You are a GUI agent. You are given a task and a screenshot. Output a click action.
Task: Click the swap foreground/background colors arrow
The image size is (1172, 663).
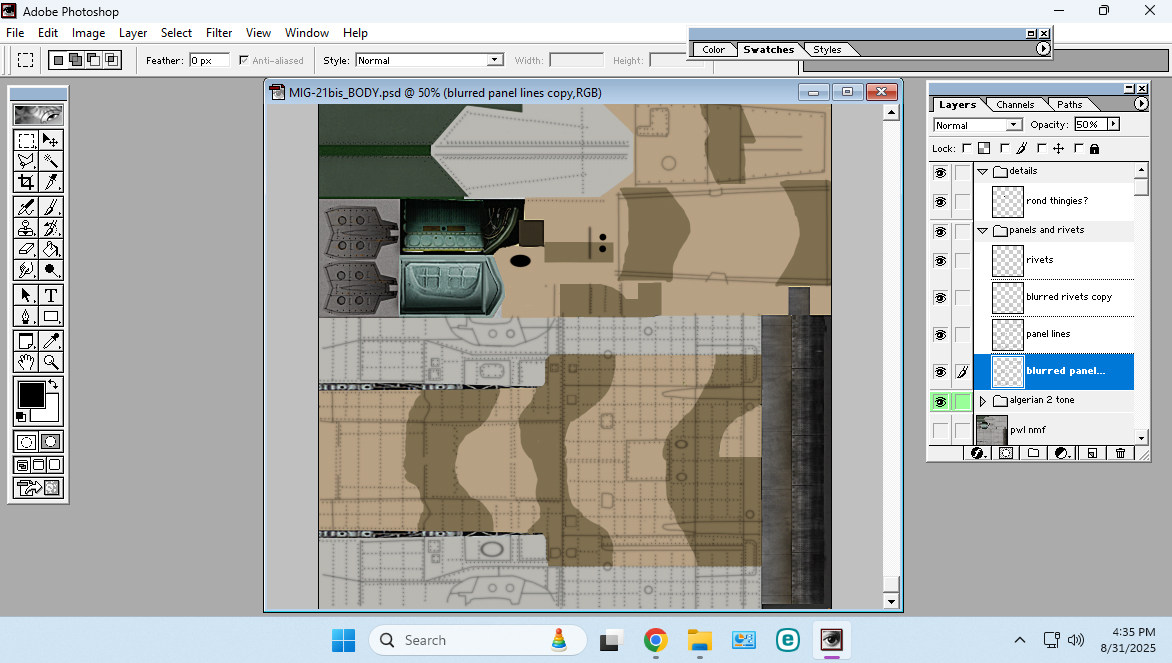53,384
